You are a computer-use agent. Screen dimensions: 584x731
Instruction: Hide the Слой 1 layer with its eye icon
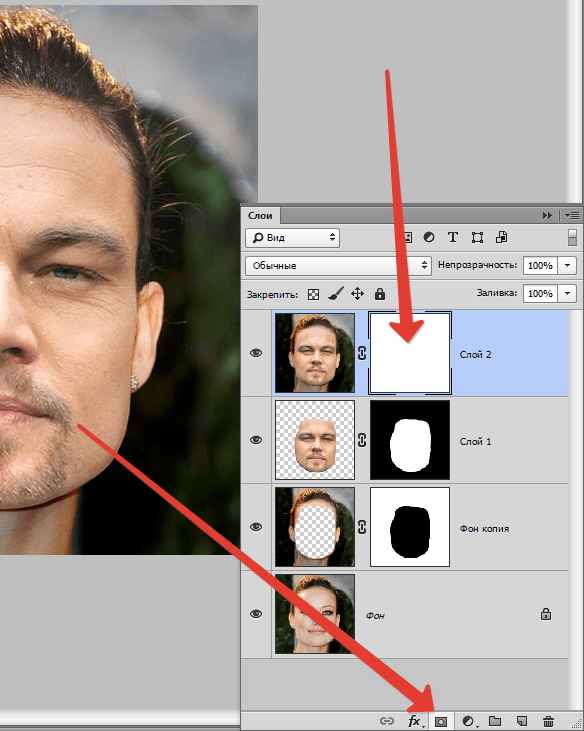256,440
